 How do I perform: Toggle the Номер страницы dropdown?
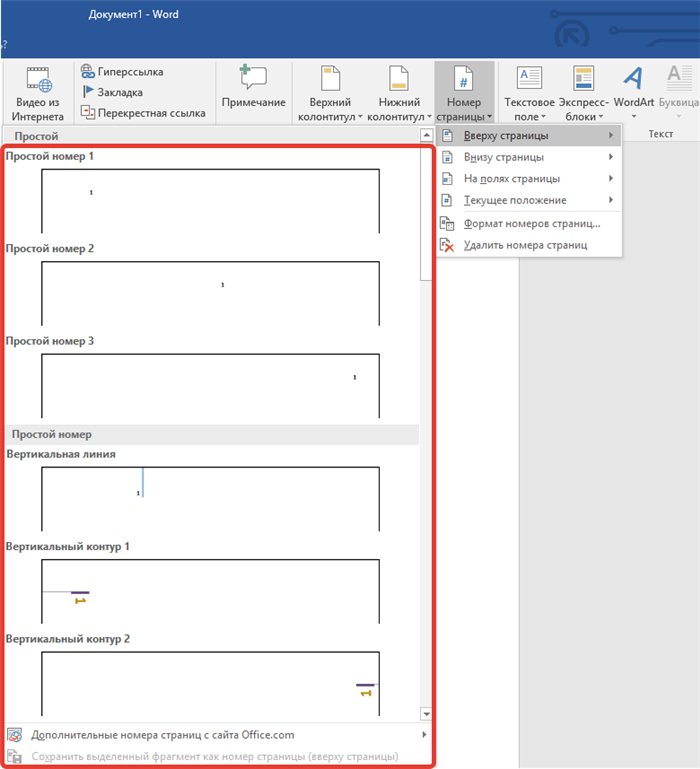click(x=464, y=93)
